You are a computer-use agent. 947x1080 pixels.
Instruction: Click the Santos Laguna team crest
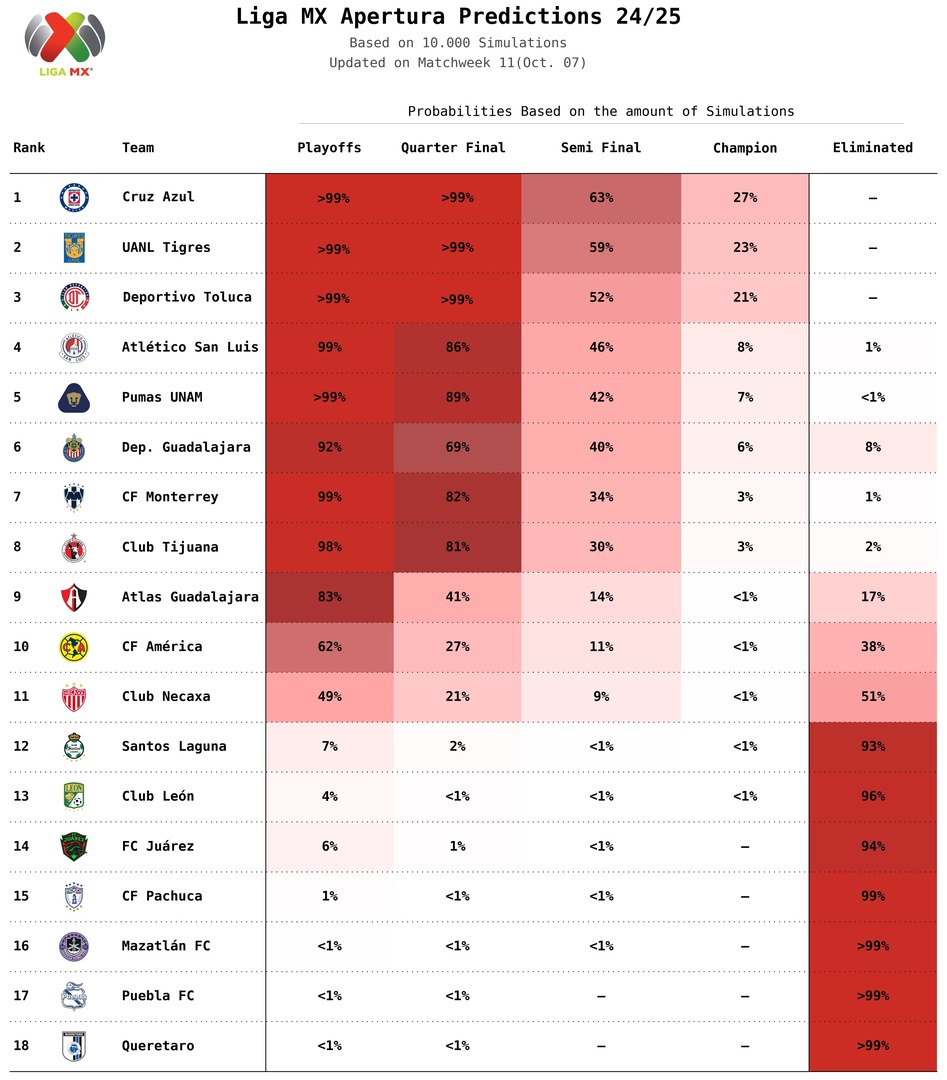pos(74,746)
